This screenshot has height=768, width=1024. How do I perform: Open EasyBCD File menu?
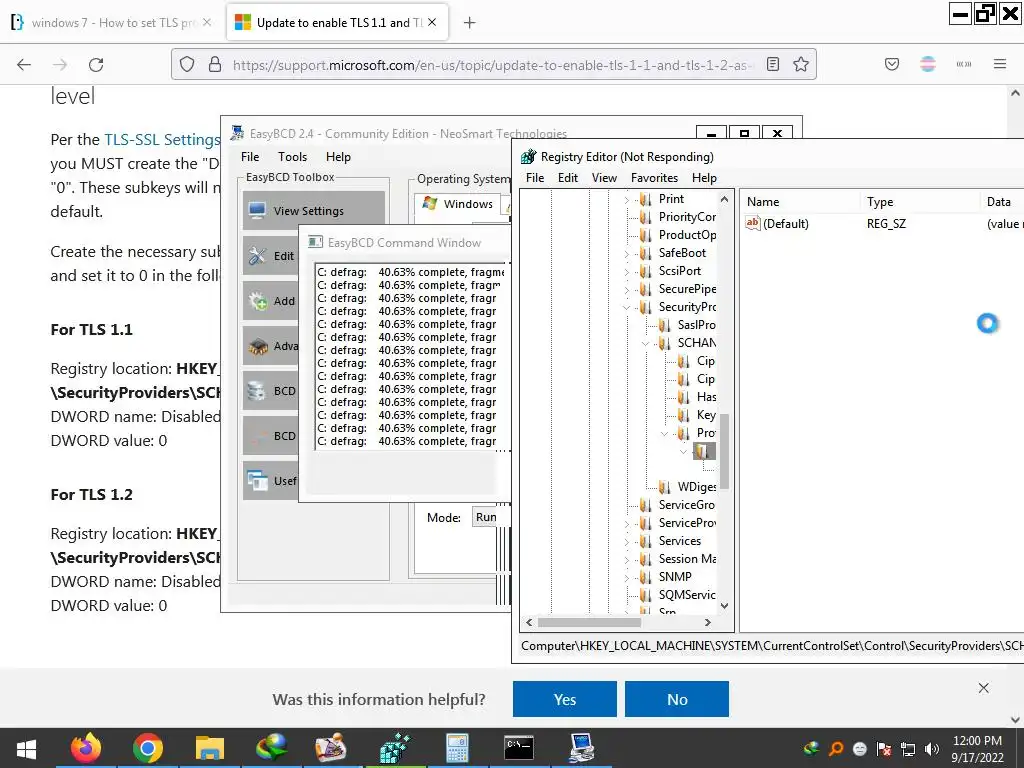tap(249, 157)
